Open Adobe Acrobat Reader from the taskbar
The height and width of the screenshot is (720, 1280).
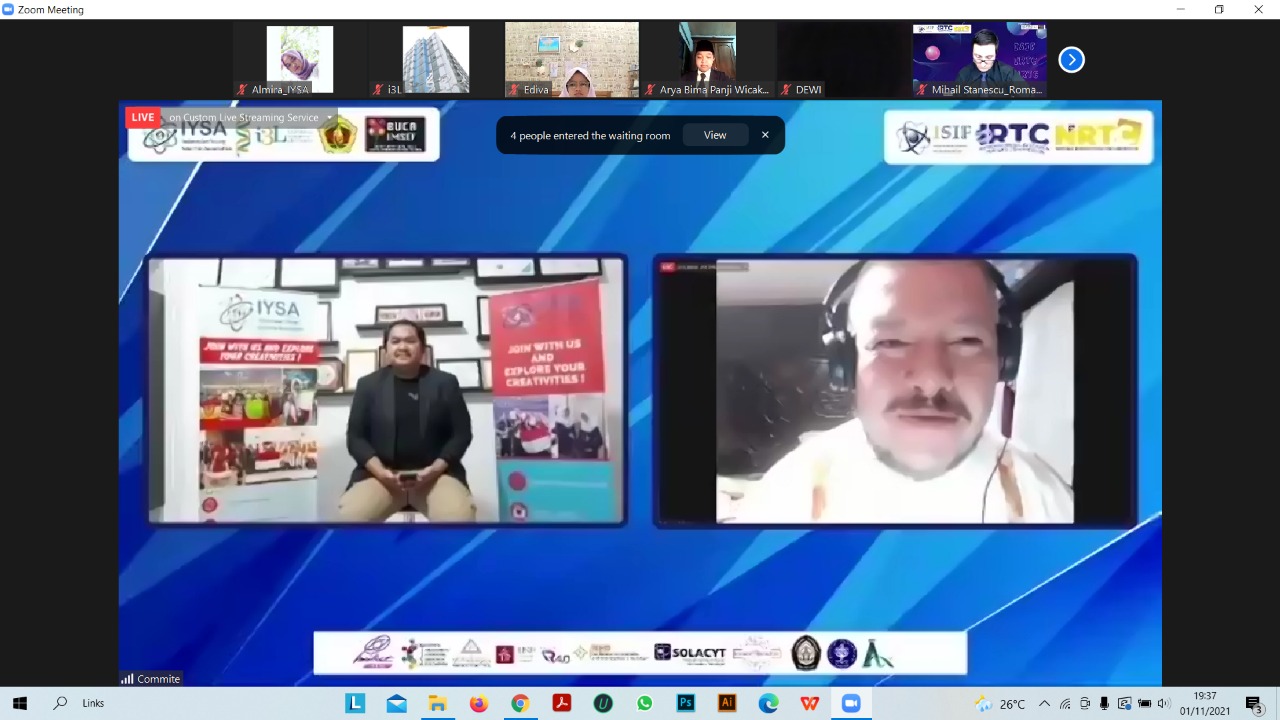(561, 703)
